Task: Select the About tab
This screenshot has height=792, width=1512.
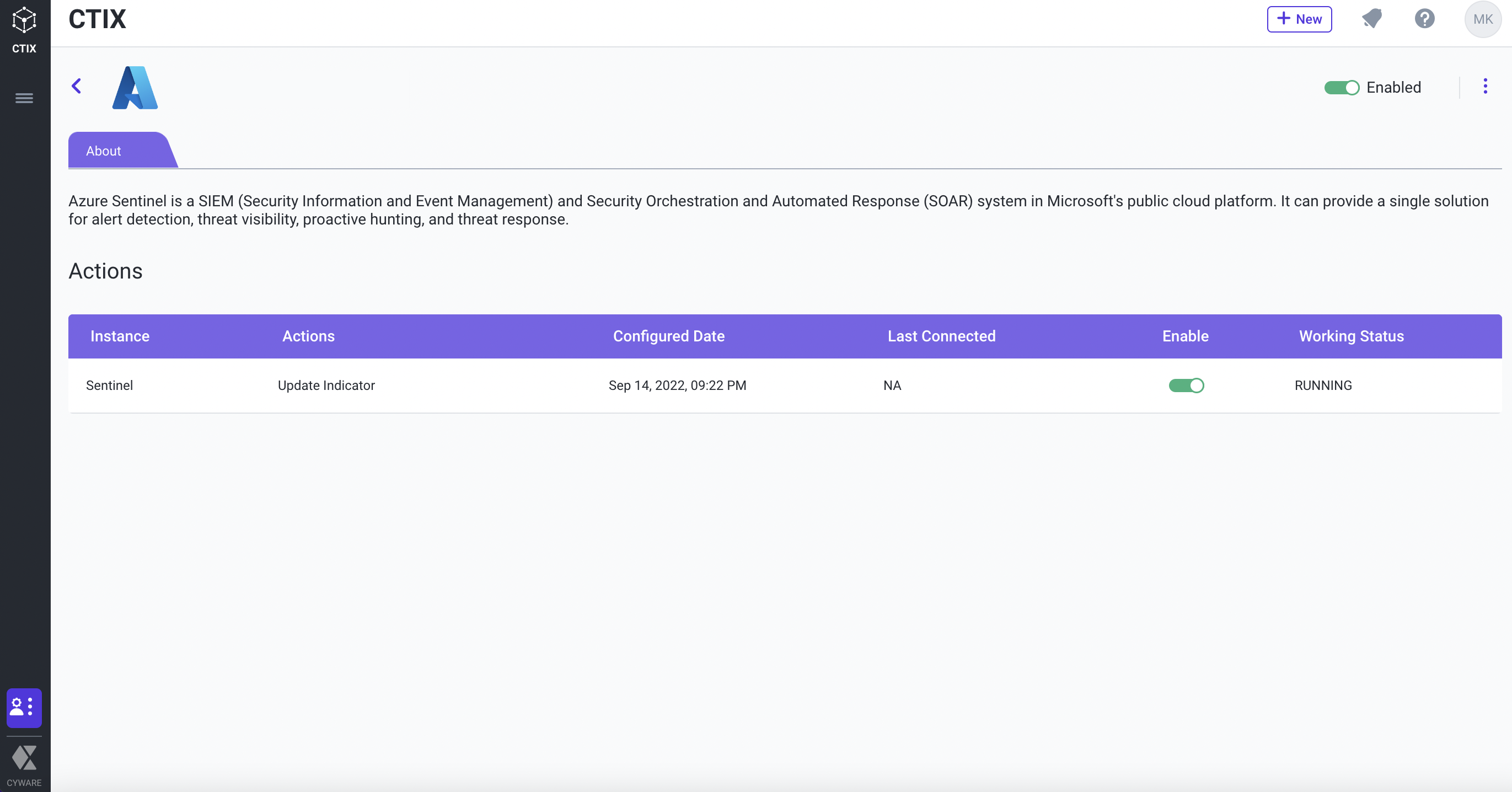Action: click(103, 150)
